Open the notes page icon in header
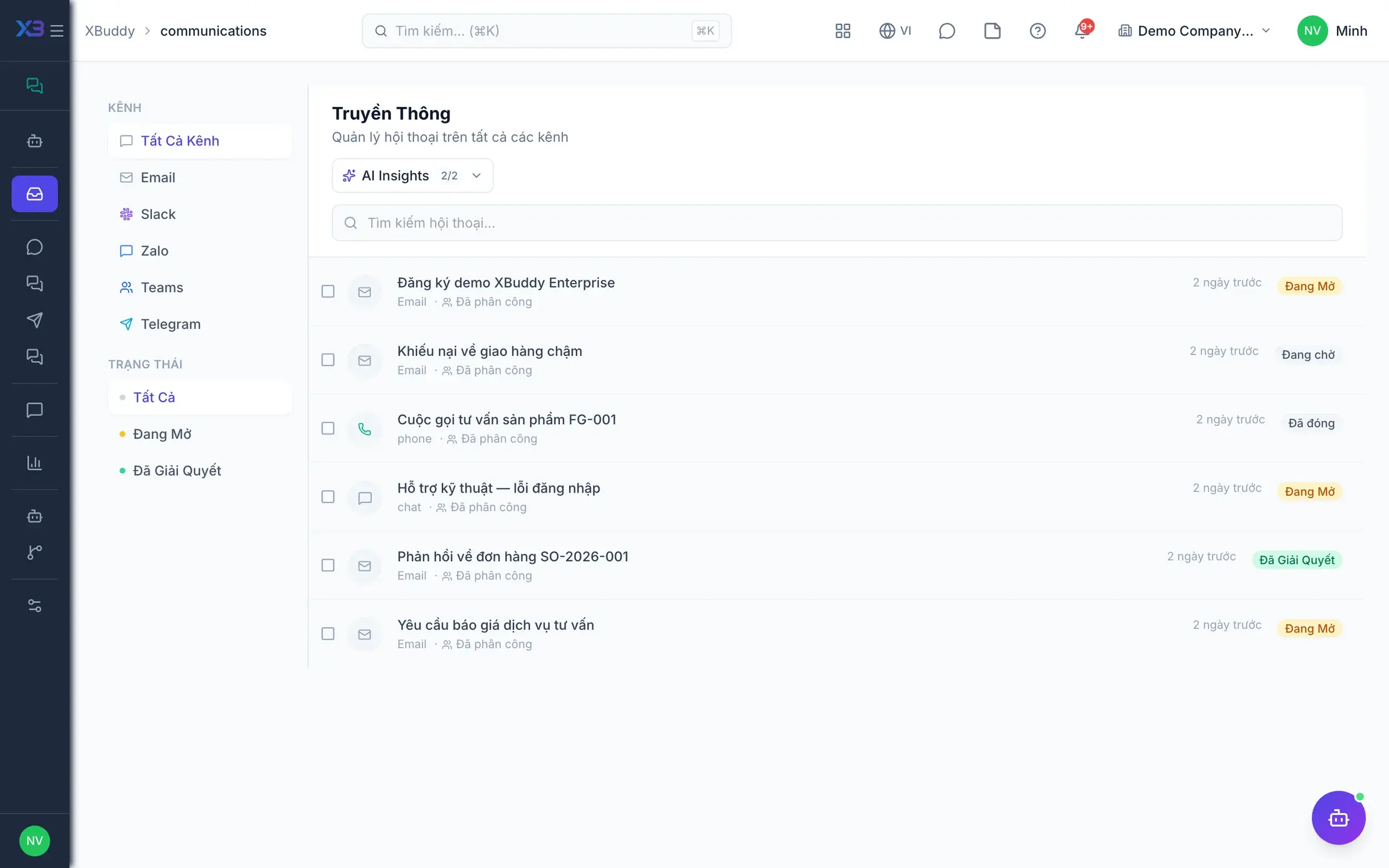 (992, 31)
